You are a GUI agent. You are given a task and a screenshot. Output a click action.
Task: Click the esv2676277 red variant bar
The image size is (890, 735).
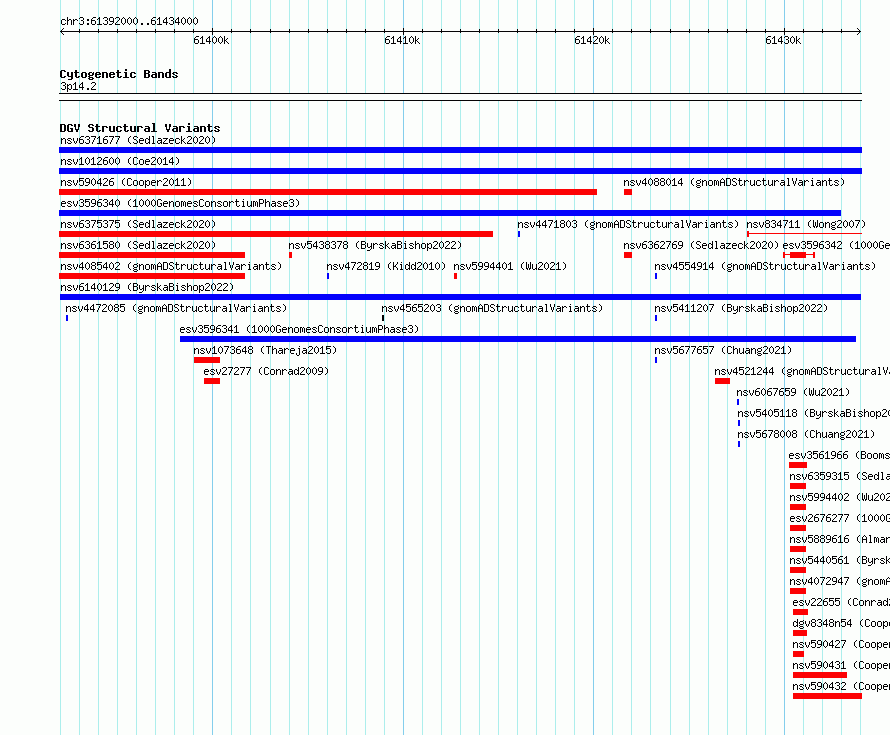click(x=797, y=528)
